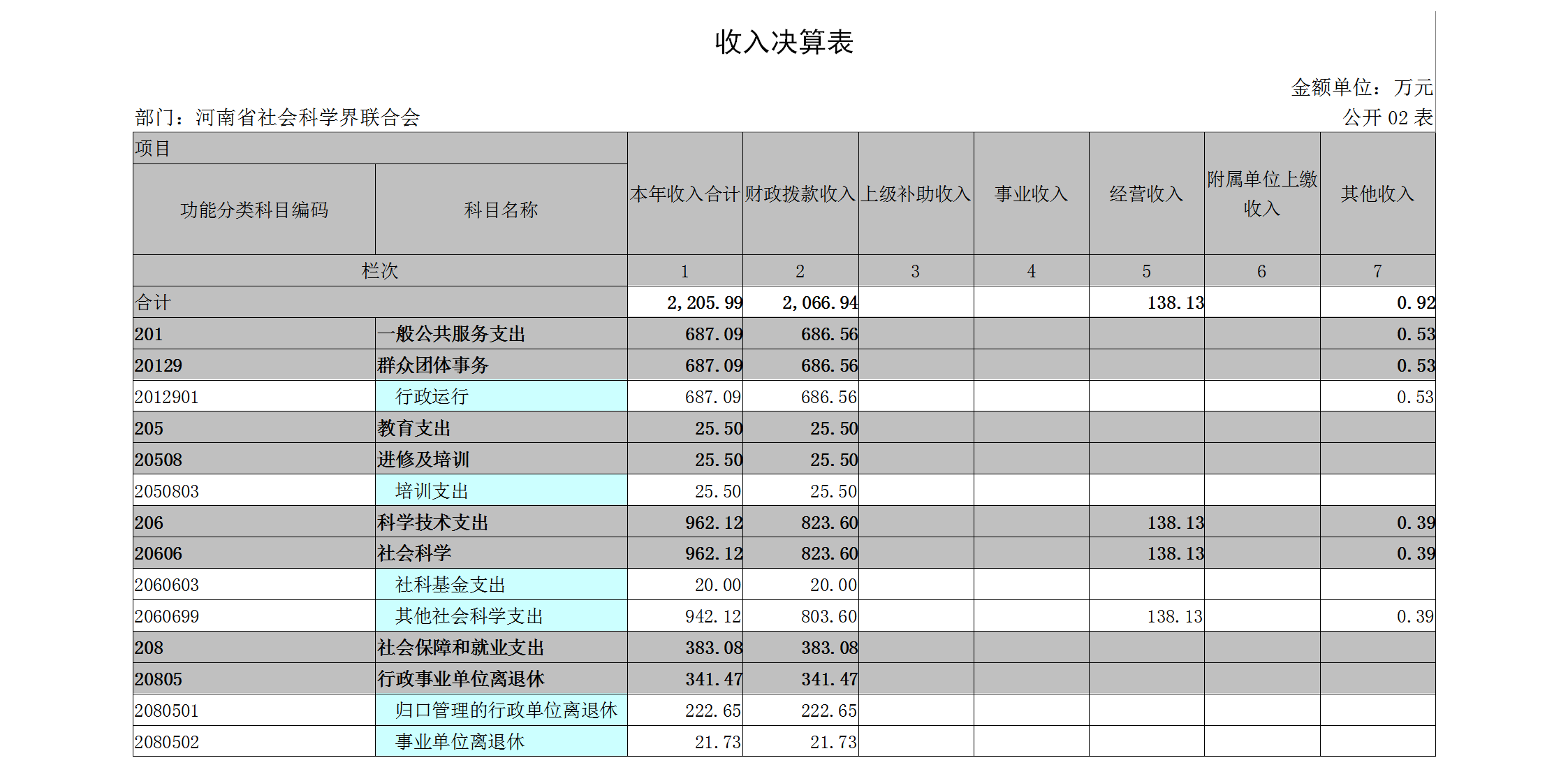This screenshot has height=765, width=1568.
Task: Click code cell 2060699
Action: coord(167,616)
